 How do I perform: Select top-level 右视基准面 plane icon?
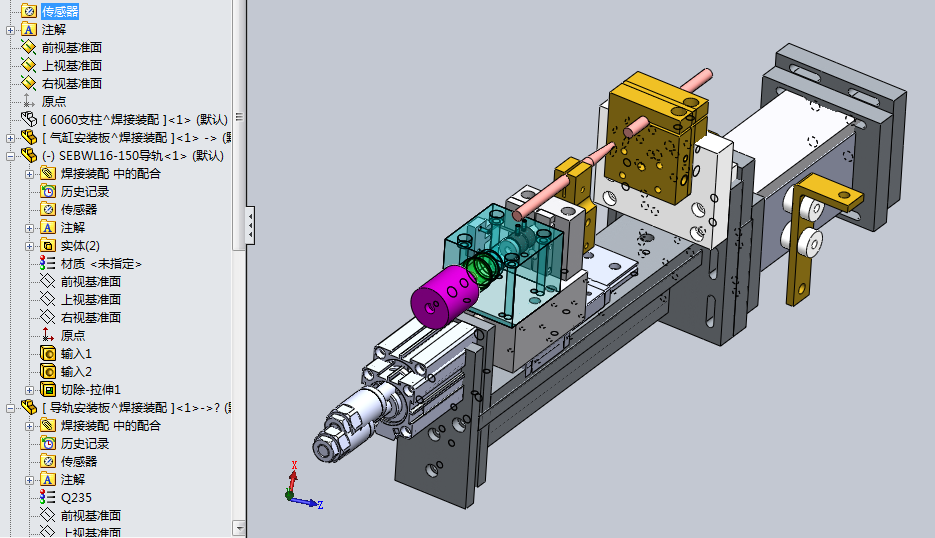pyautogui.click(x=29, y=83)
